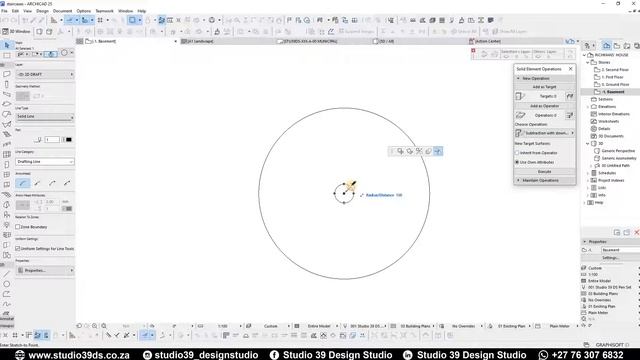This screenshot has height=360, width=640.
Task: Select first arrowhead style option
Action: pos(23,183)
